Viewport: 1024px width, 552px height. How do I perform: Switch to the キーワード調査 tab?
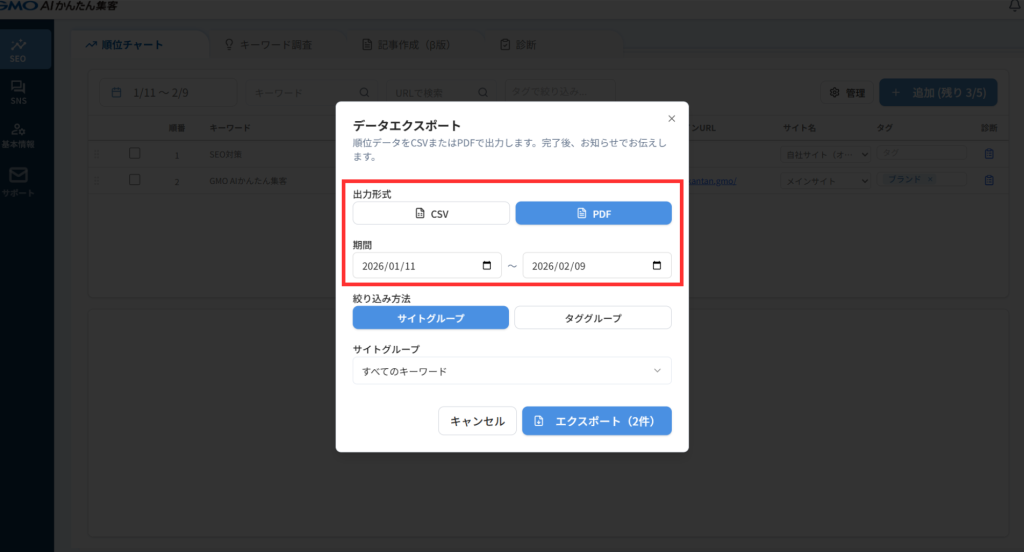270,45
